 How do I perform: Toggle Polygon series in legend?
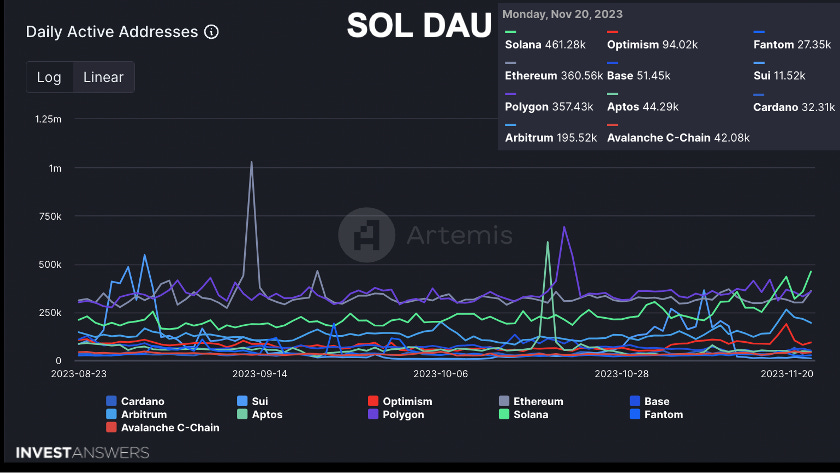(396, 415)
